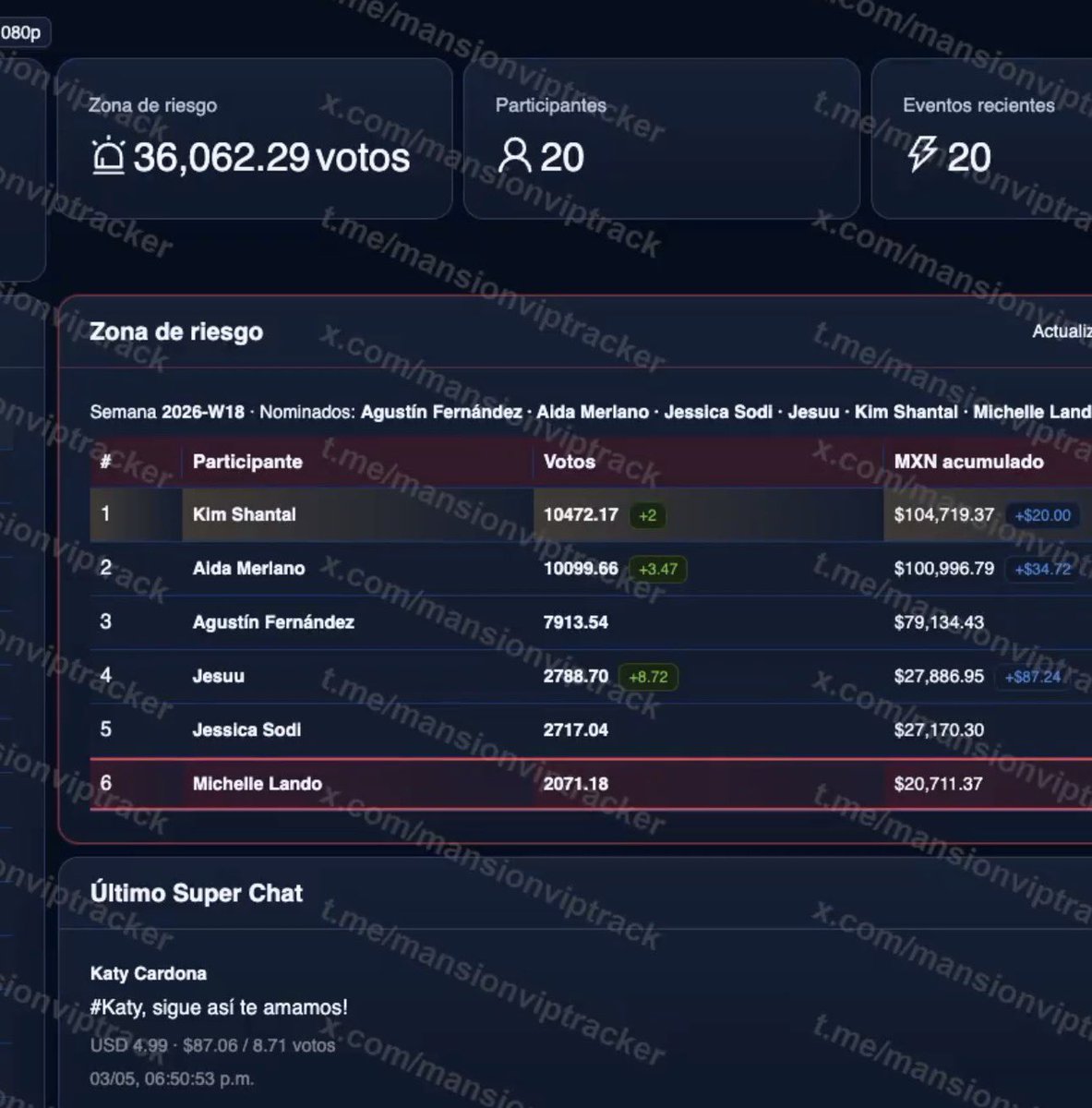Screen dimensions: 1092x1108
Task: Click the +$87.24 badge
Action: tap(1032, 678)
